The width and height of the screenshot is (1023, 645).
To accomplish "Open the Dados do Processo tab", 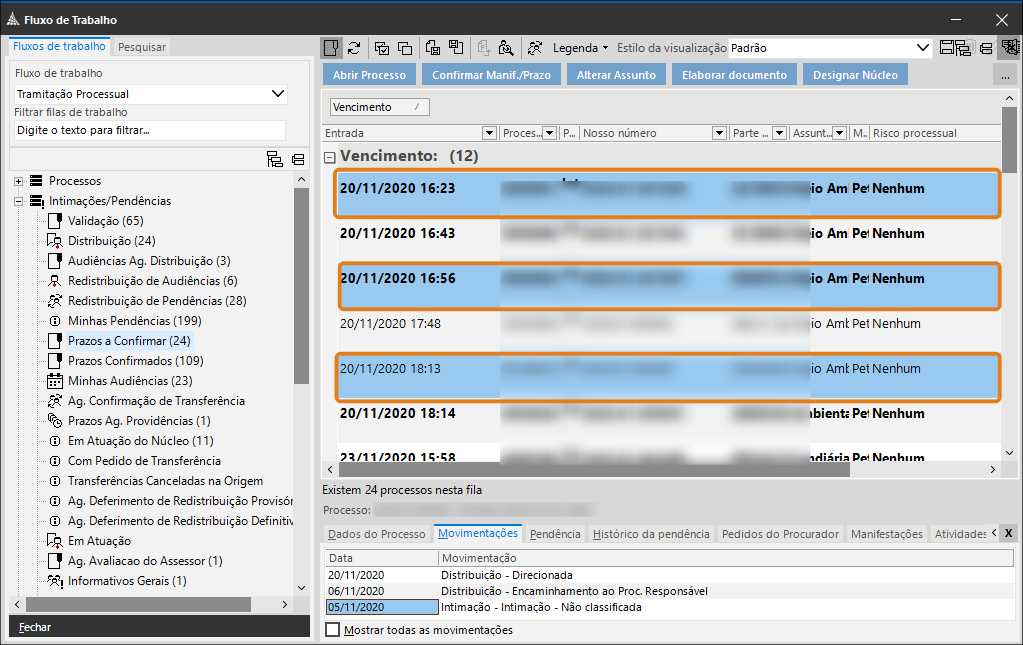I will pos(377,534).
